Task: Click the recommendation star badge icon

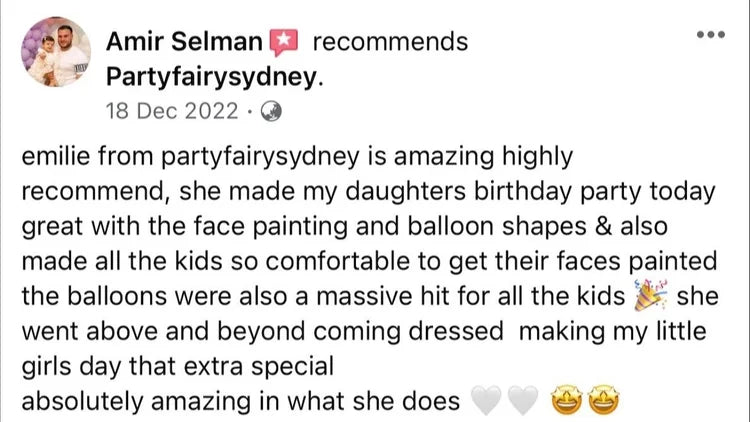Action: coord(284,42)
